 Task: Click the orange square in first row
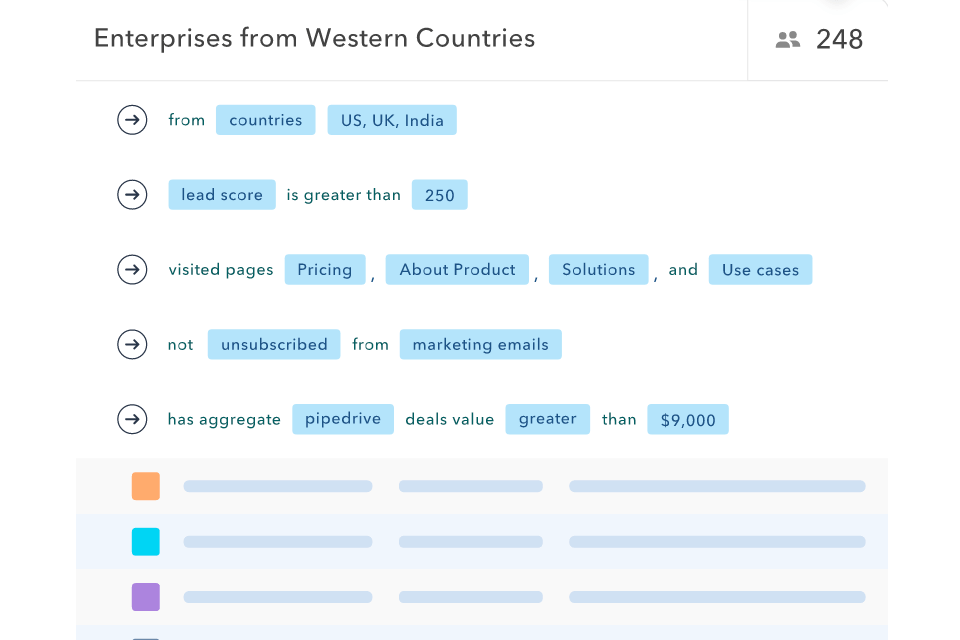[x=146, y=486]
